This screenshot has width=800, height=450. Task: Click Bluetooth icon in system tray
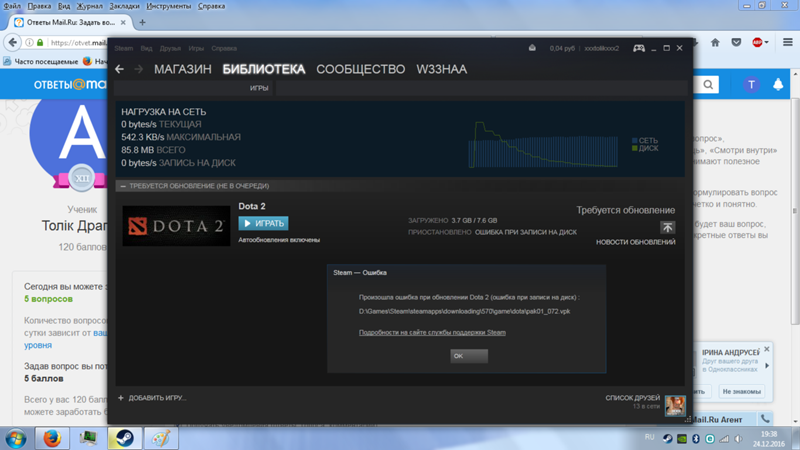pos(695,439)
